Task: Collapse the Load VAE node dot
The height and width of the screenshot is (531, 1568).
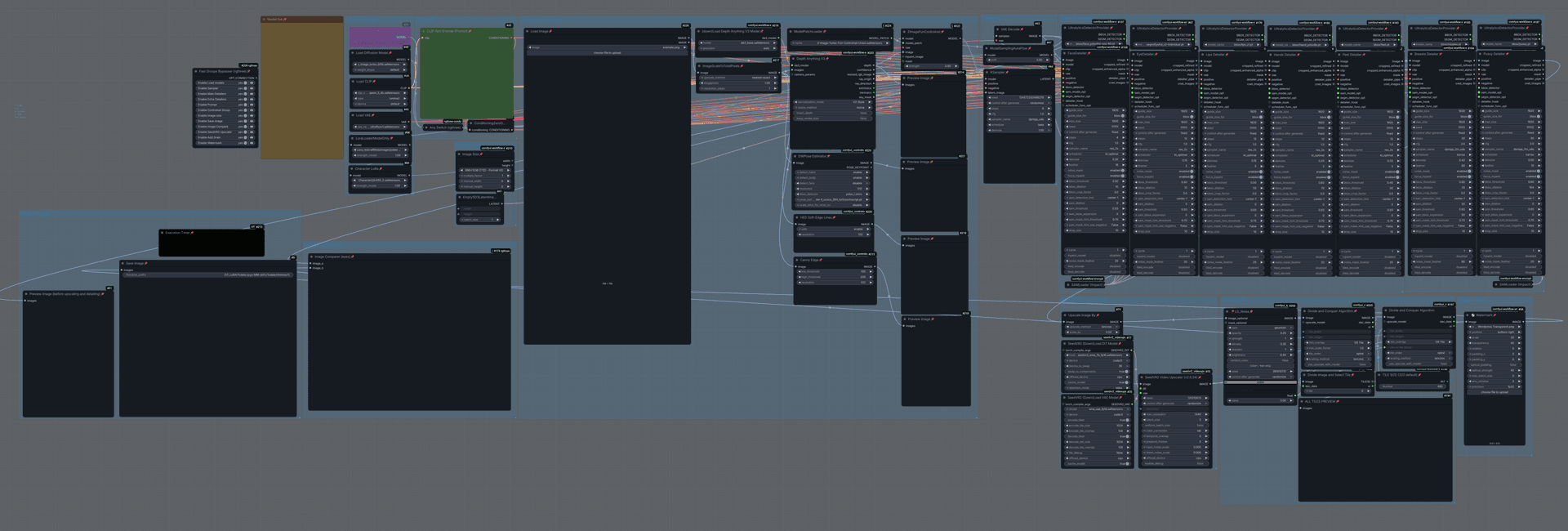Action: 353,115
